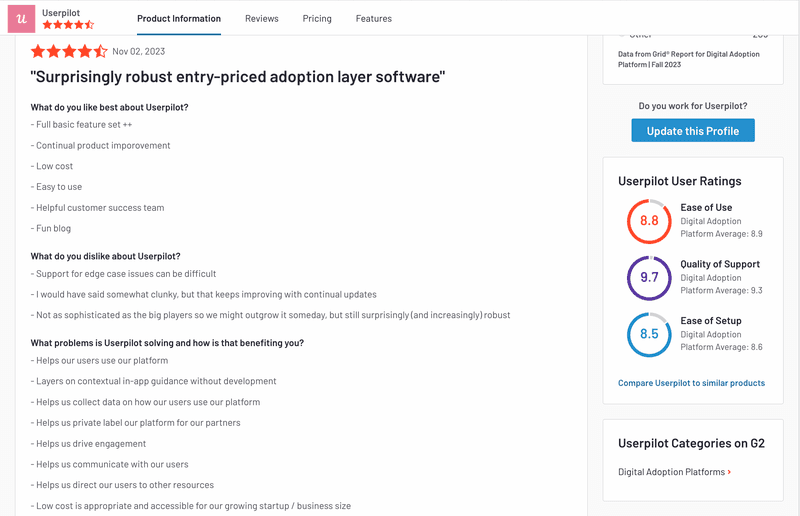Click the Ease of Use 8.8 gauge

649,221
